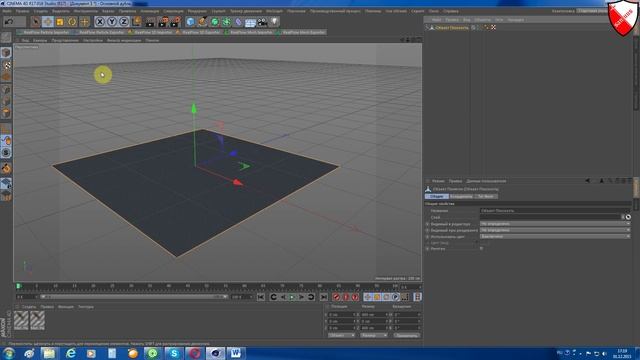
Task: Select Объект Плоскость in object manager
Action: [452, 28]
